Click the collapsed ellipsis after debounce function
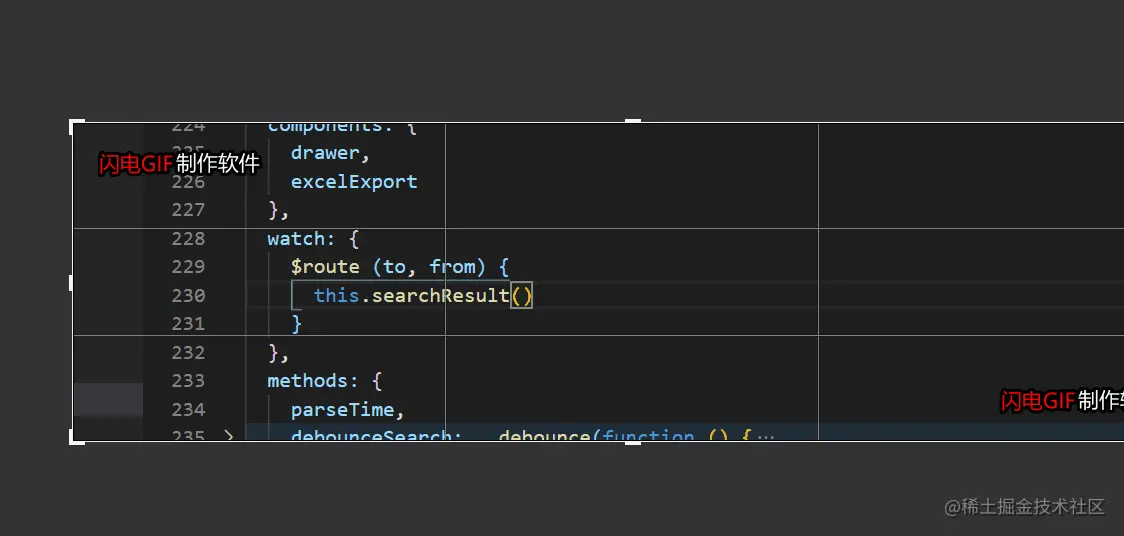 pyautogui.click(x=766, y=436)
